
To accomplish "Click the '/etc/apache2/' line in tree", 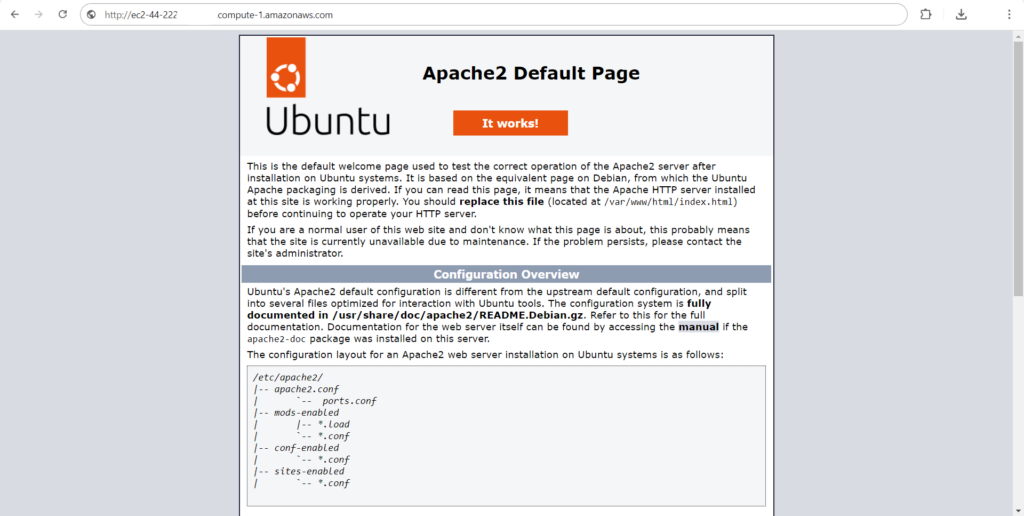I will tap(288, 378).
